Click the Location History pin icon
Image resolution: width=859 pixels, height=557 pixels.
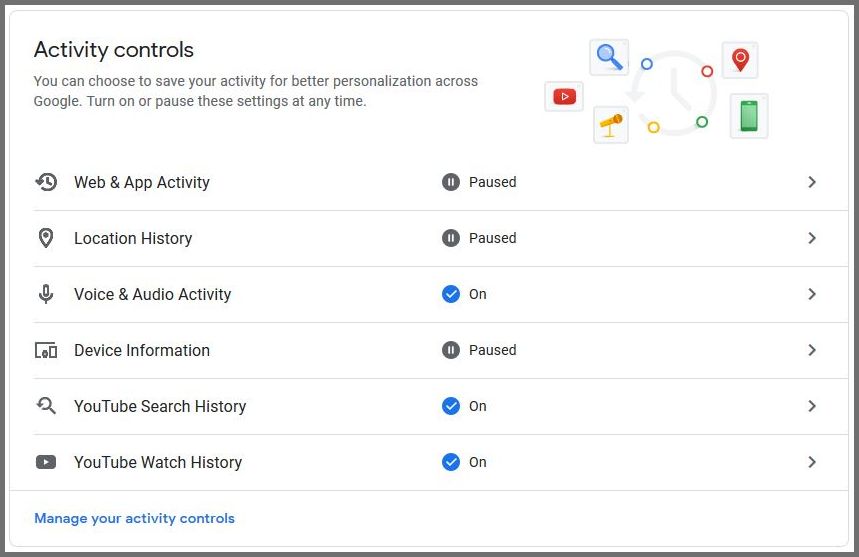tap(46, 238)
